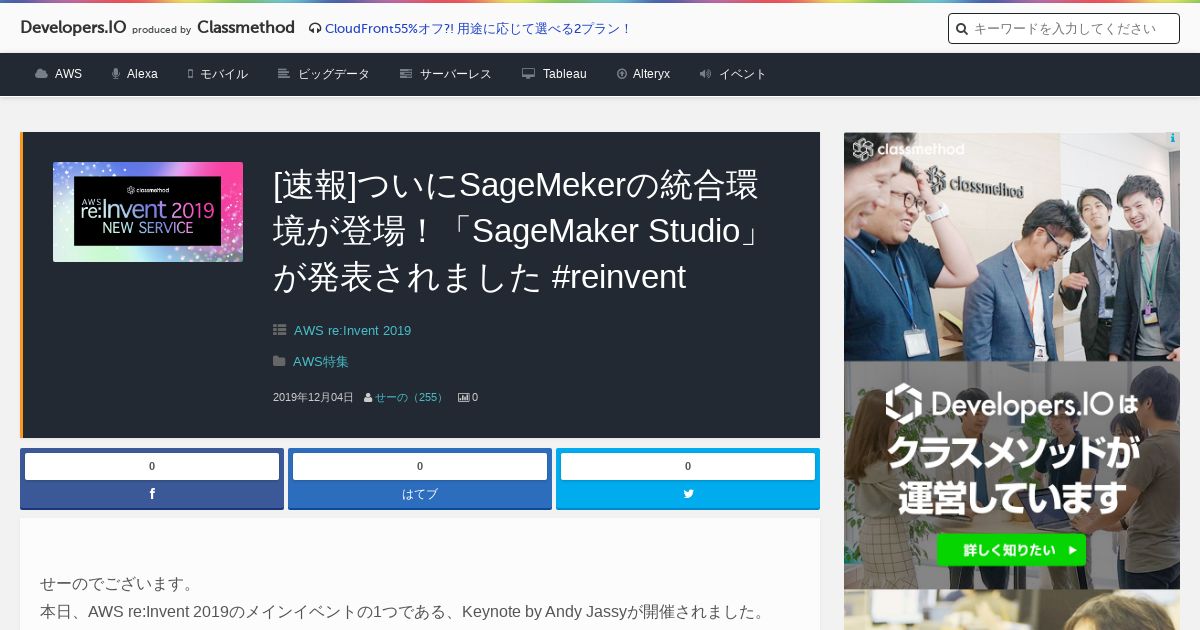Open the イベント navigation item
The width and height of the screenshot is (1200, 630).
[x=733, y=74]
